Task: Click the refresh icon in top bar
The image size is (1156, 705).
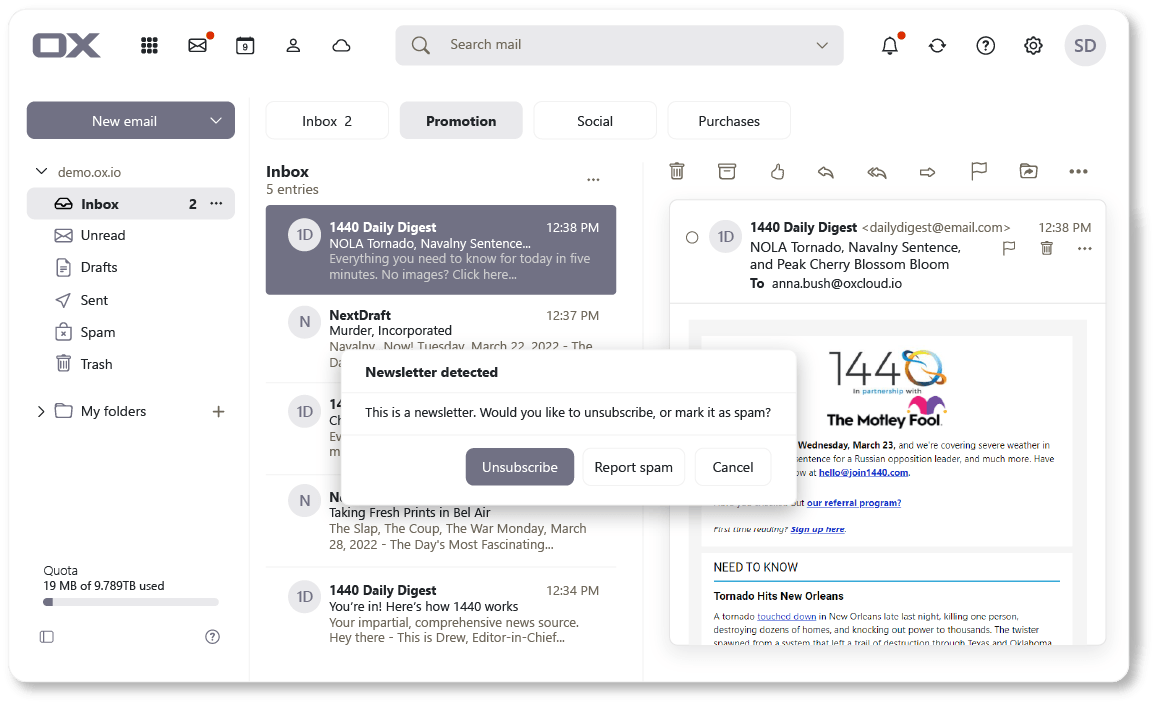Action: 937,46
